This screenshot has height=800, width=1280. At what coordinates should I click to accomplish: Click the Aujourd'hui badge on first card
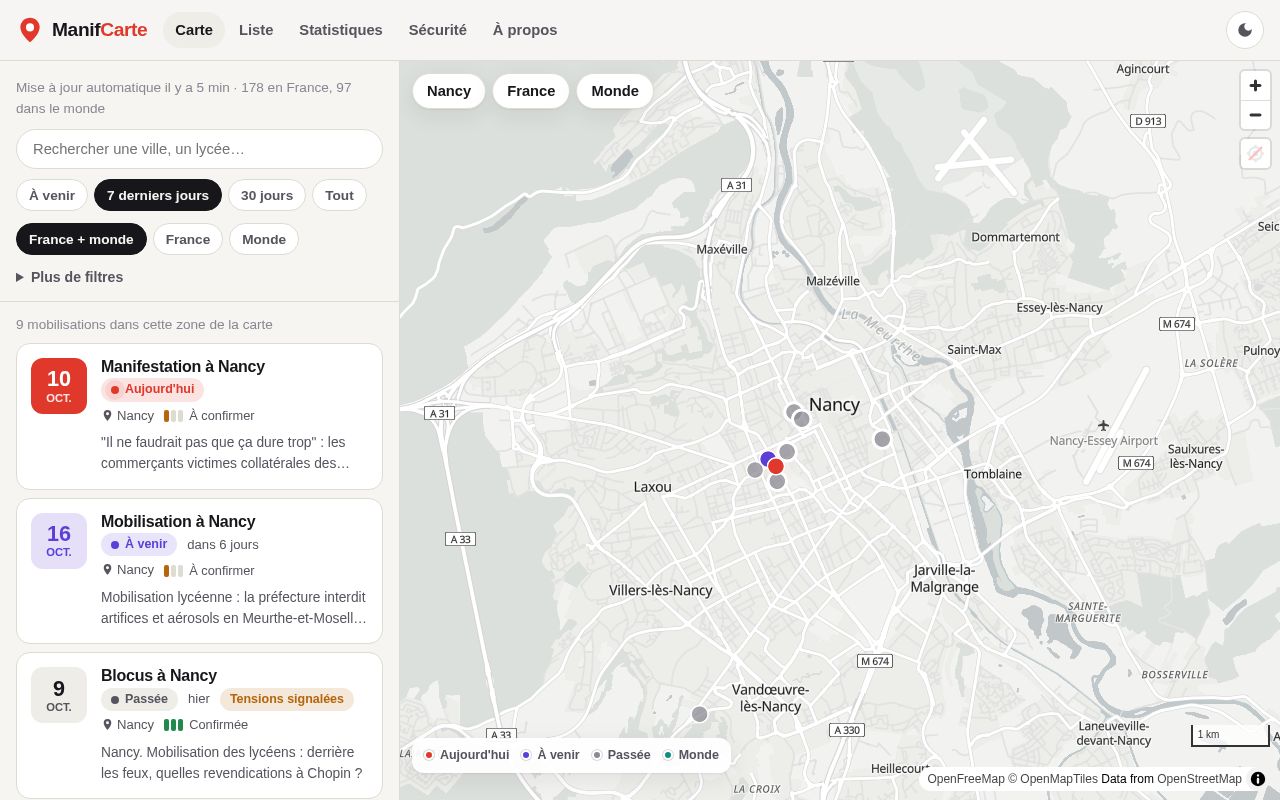[x=152, y=389]
